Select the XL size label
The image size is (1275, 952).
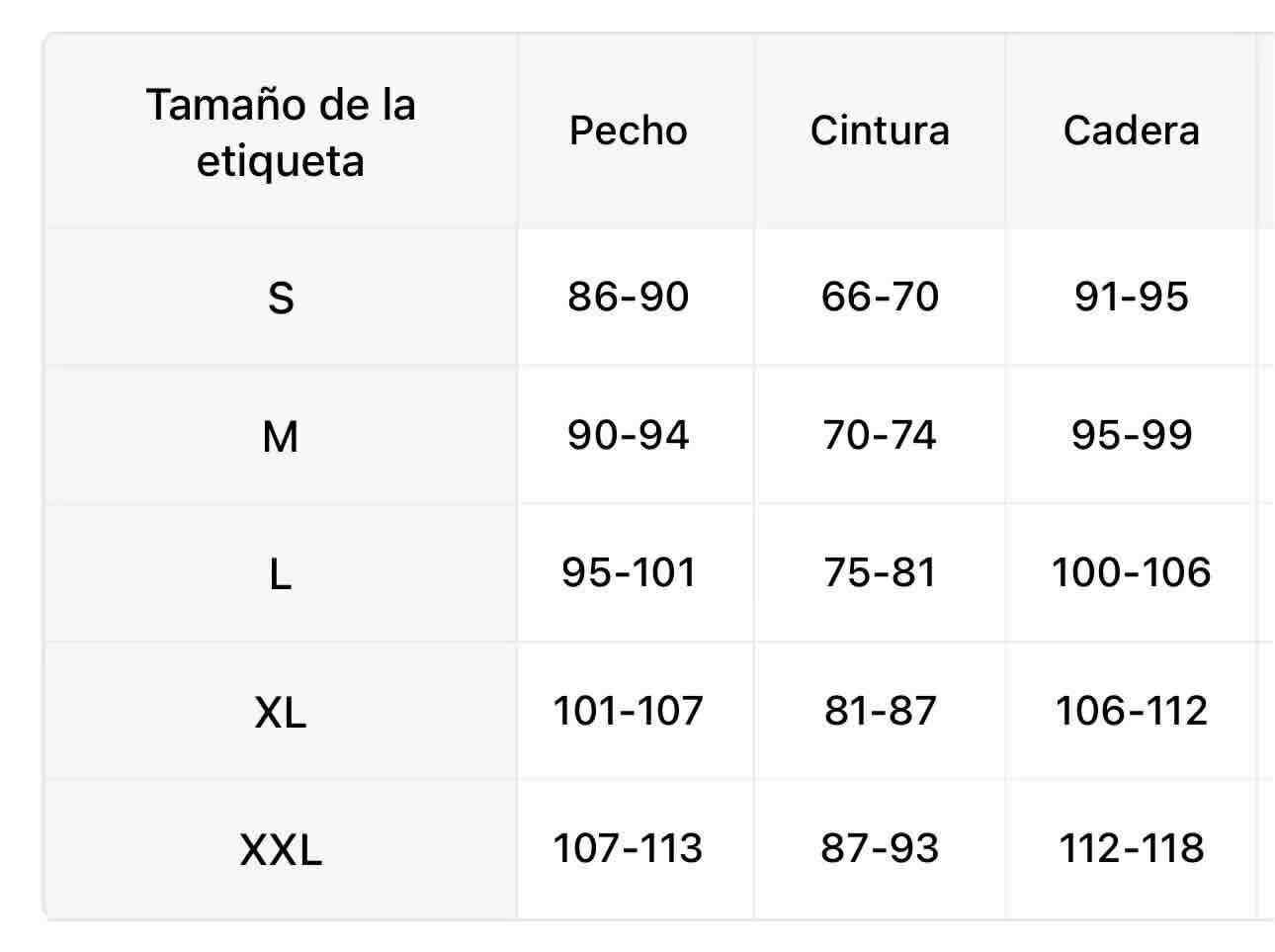click(x=281, y=711)
